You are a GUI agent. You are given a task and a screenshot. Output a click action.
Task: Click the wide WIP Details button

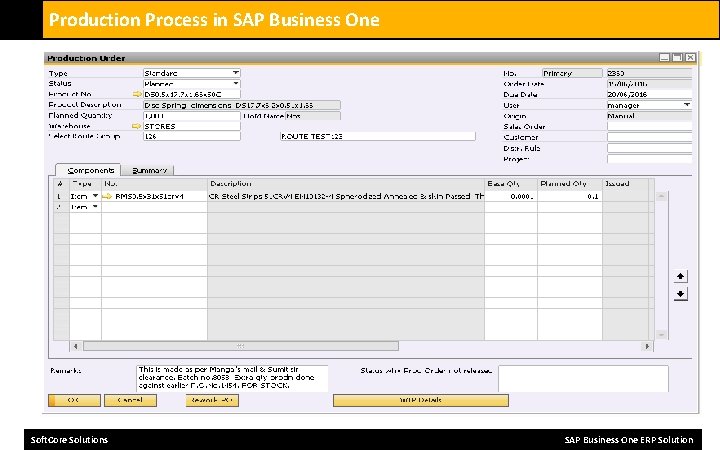tap(421, 400)
